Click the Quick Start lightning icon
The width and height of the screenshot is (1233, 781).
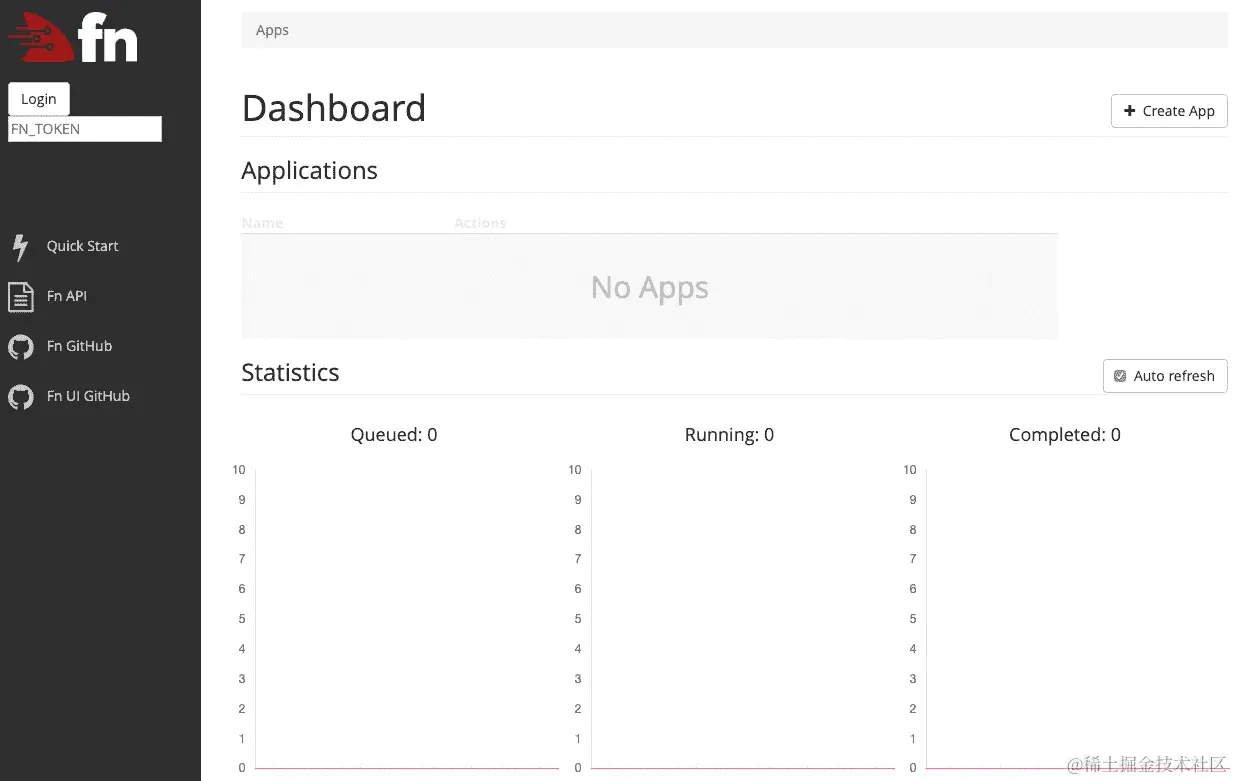(x=20, y=246)
